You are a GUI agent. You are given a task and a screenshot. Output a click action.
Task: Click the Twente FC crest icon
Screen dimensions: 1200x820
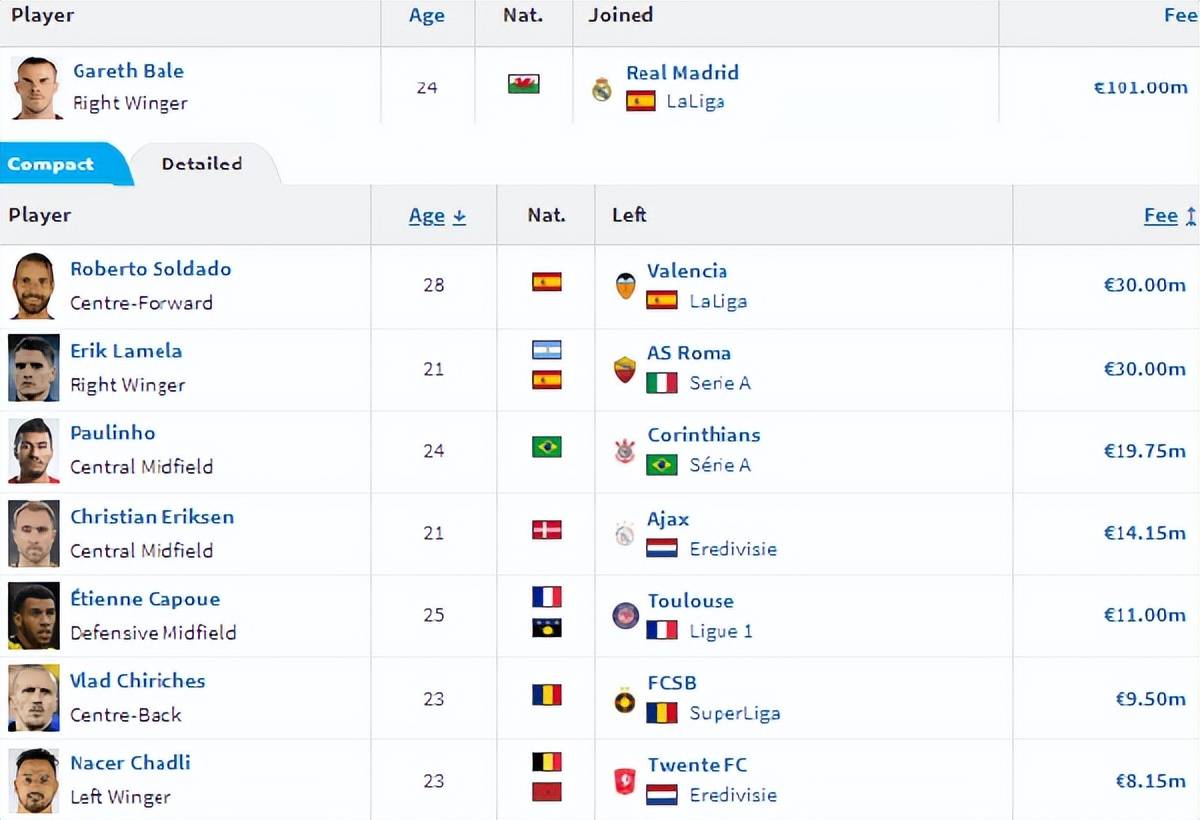[x=625, y=781]
